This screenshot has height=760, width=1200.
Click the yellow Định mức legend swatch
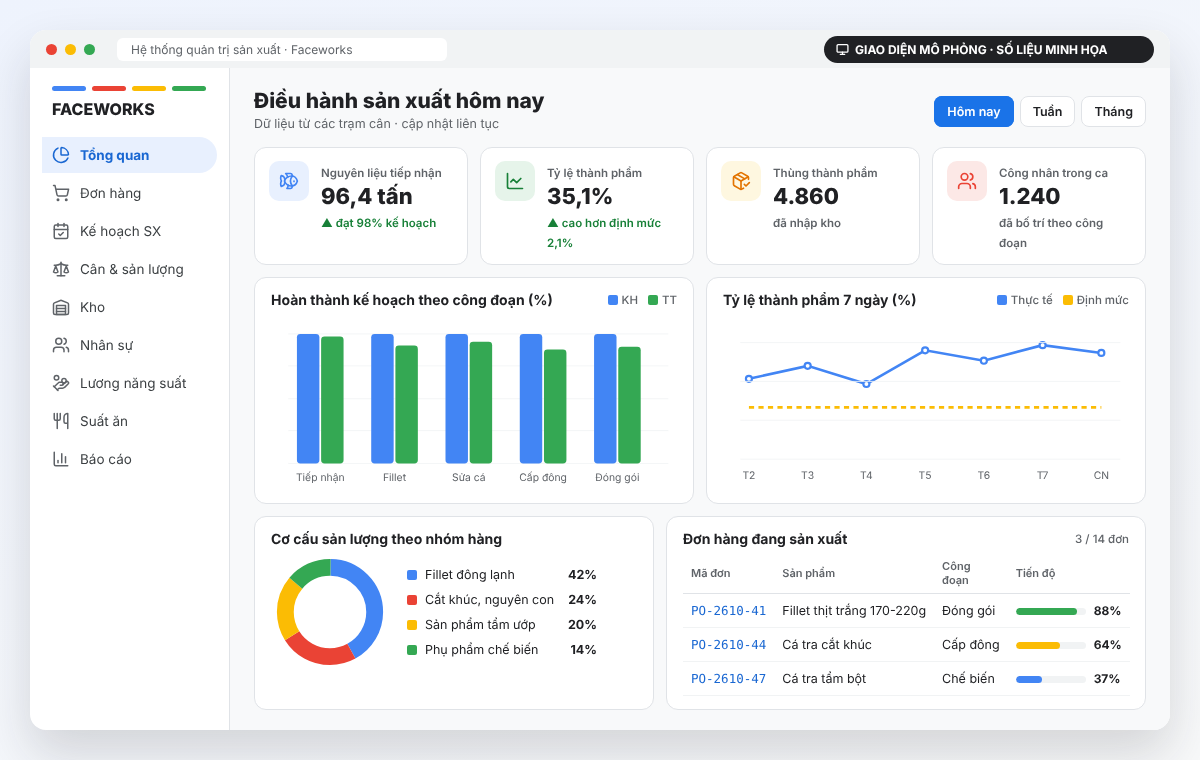tap(1068, 300)
